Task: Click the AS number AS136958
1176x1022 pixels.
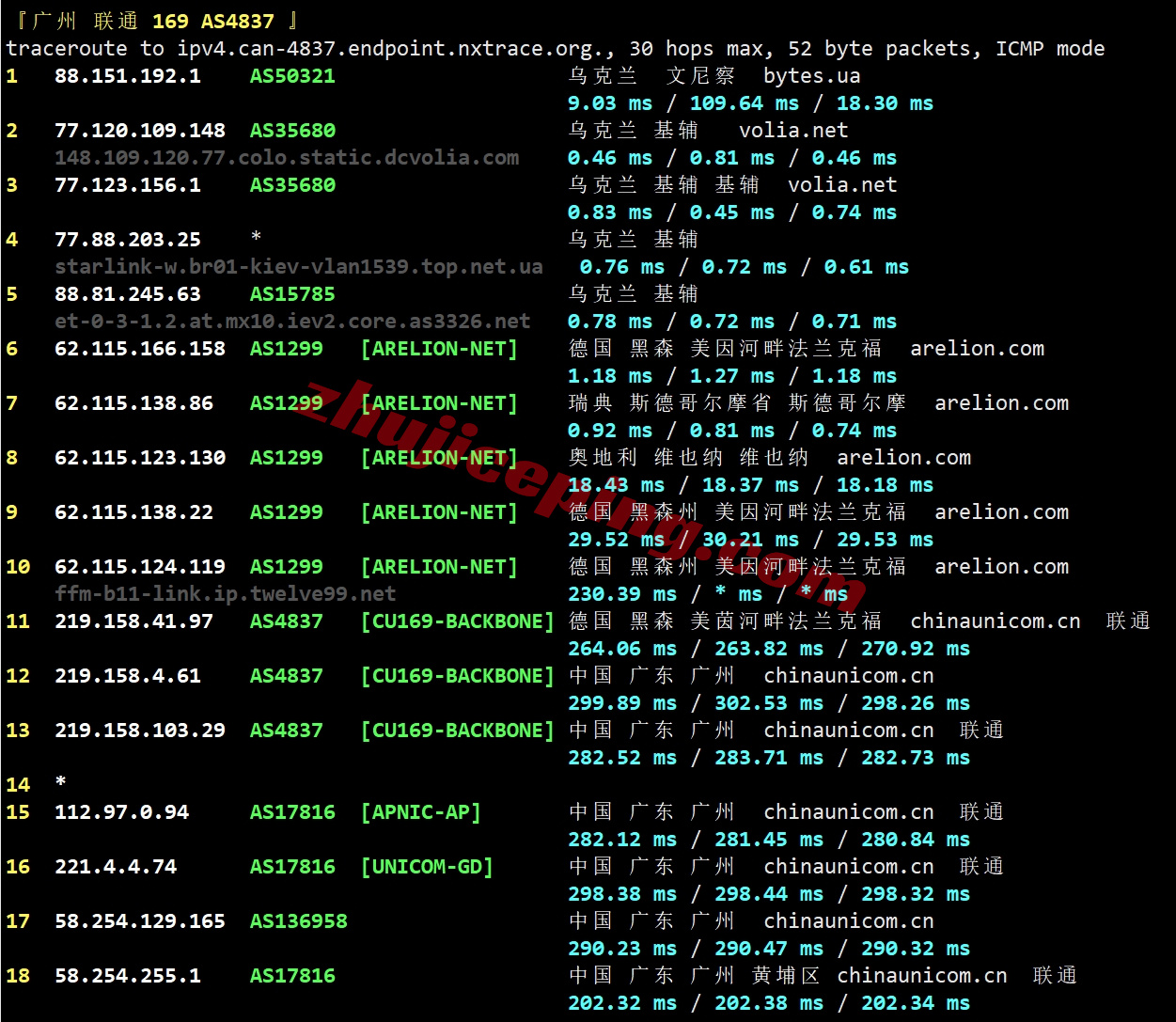Action: point(299,921)
